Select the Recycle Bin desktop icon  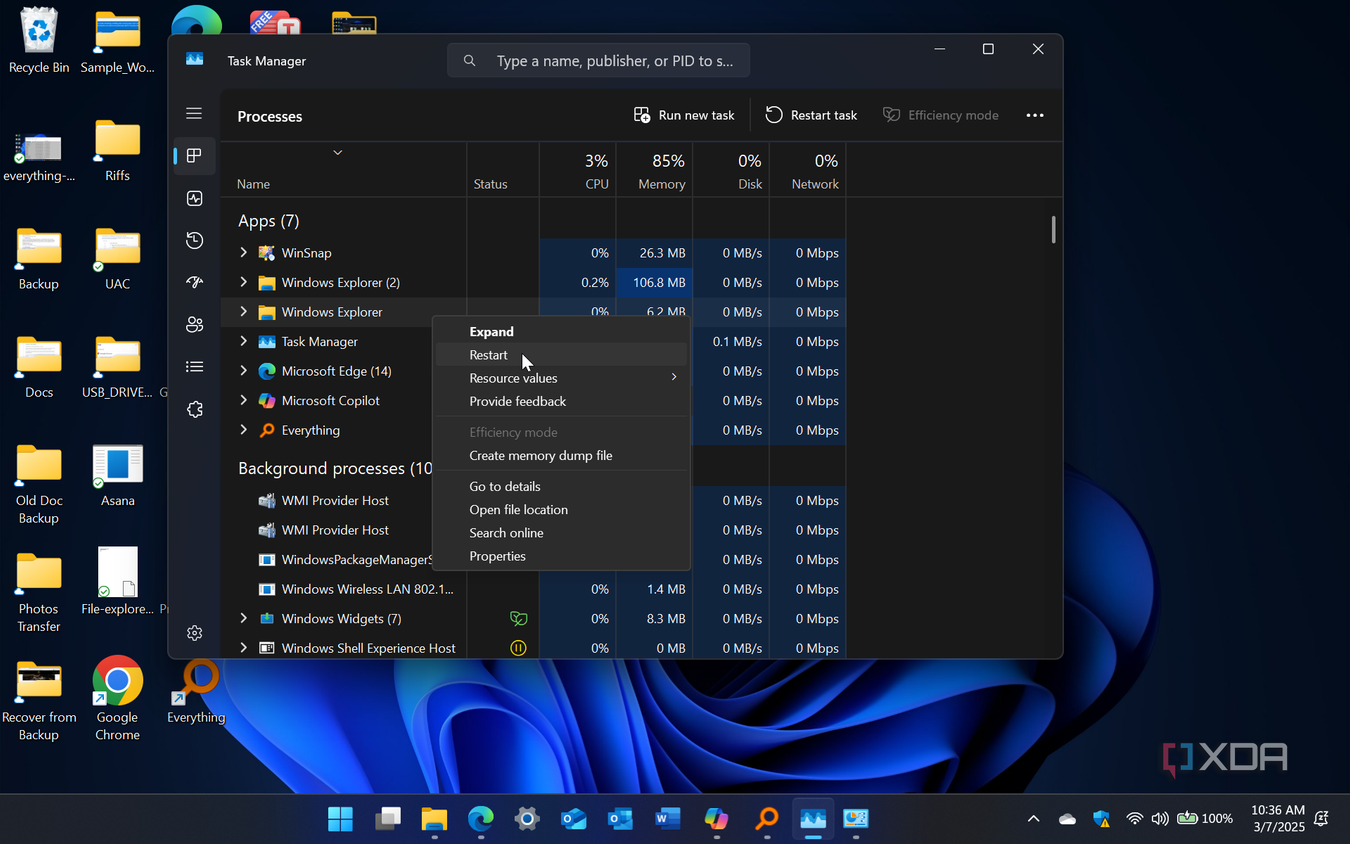click(39, 41)
